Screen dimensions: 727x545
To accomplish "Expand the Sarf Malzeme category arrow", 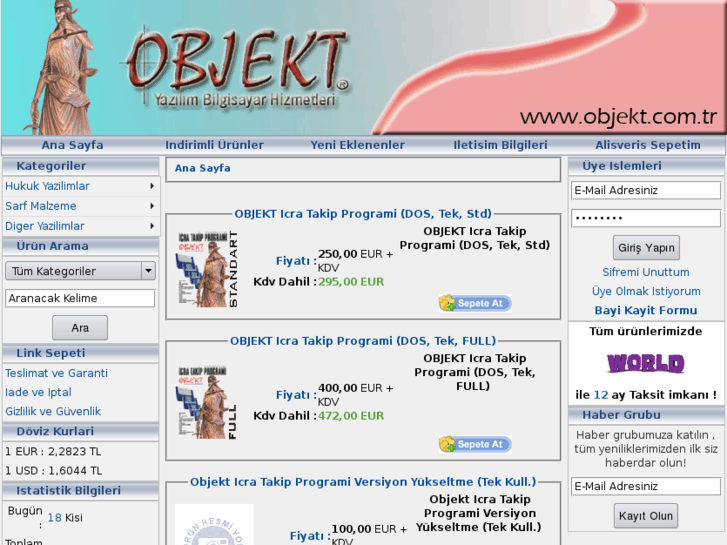I will click(x=152, y=206).
